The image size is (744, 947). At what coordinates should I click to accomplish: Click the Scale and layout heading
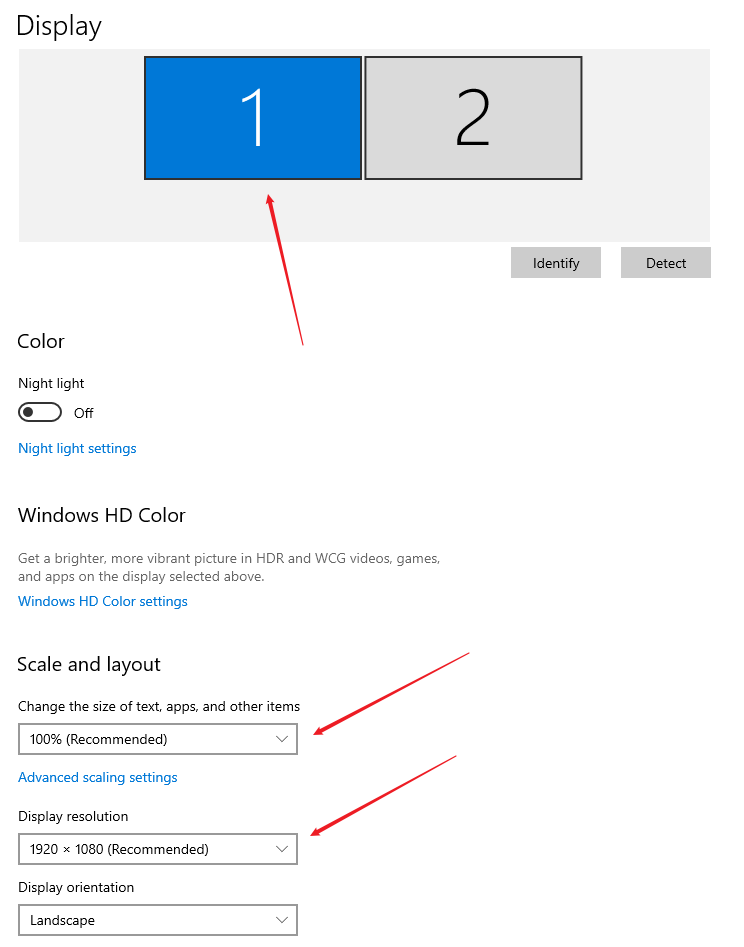[89, 664]
